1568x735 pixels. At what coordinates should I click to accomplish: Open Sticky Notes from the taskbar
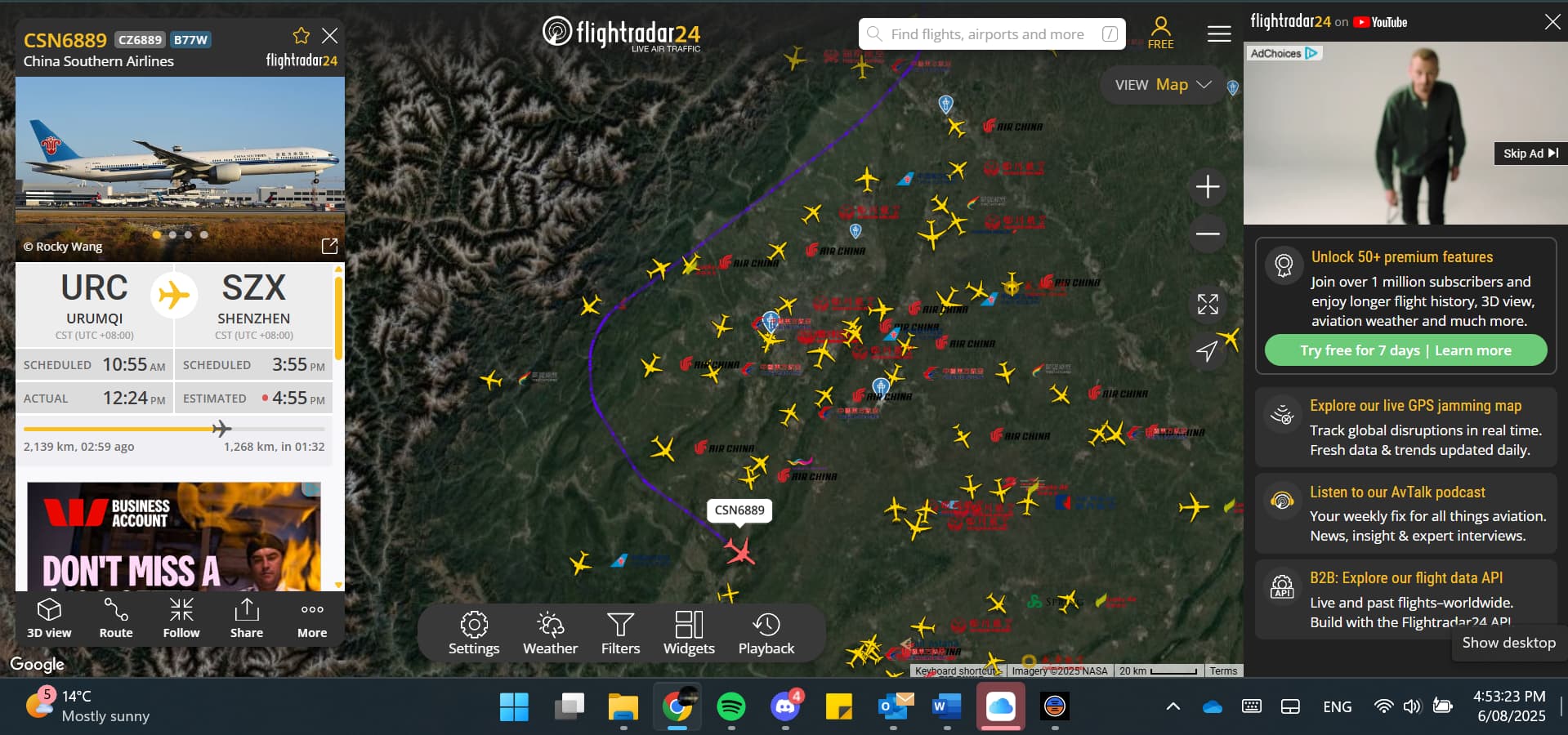(x=839, y=706)
